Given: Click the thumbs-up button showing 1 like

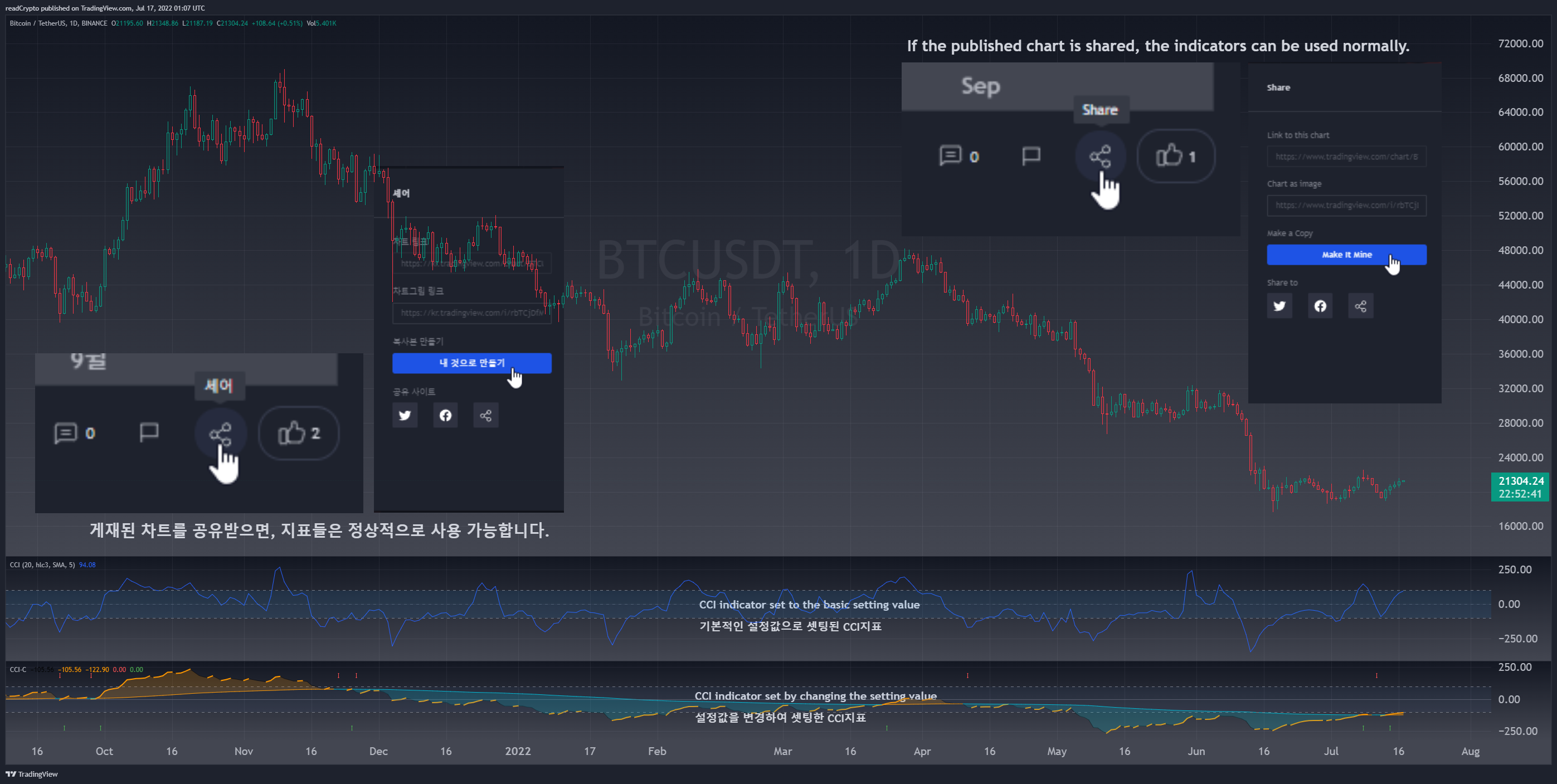Looking at the screenshot, I should pyautogui.click(x=1176, y=157).
